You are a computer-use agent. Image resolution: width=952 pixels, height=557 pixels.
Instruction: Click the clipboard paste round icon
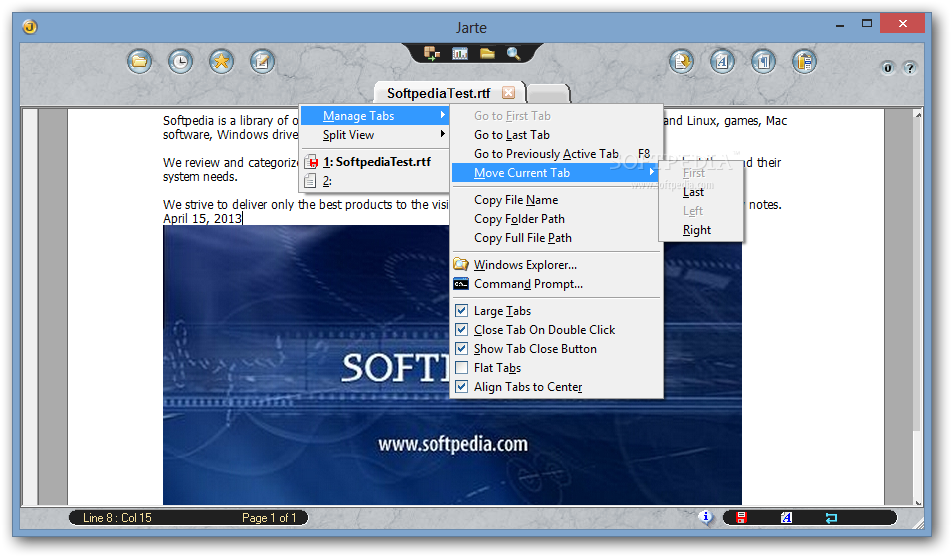tap(804, 61)
